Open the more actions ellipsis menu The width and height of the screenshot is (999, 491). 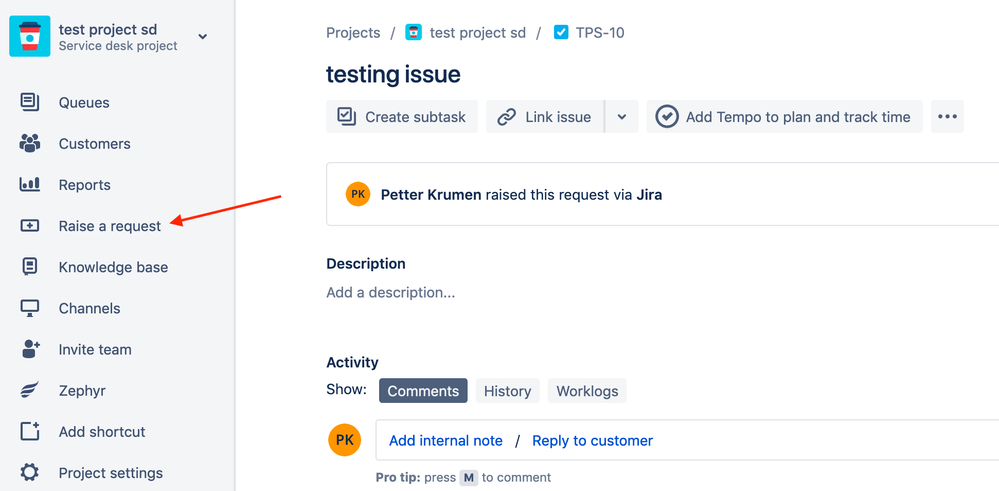[x=947, y=117]
